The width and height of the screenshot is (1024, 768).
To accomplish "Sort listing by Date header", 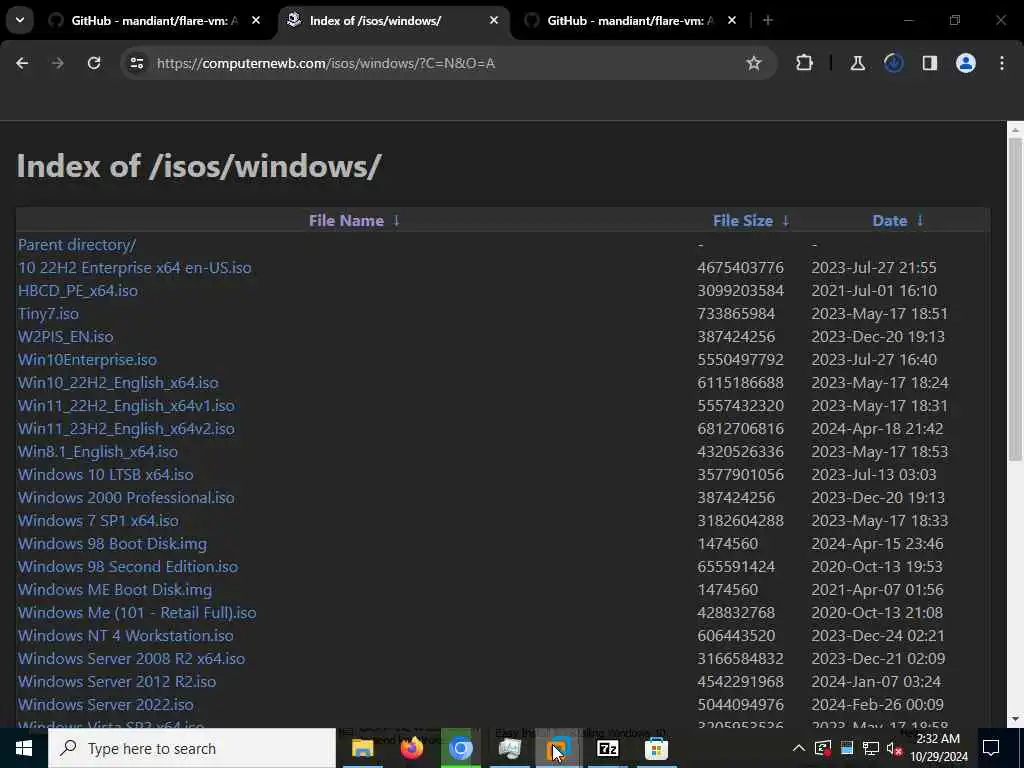I will click(x=889, y=221).
